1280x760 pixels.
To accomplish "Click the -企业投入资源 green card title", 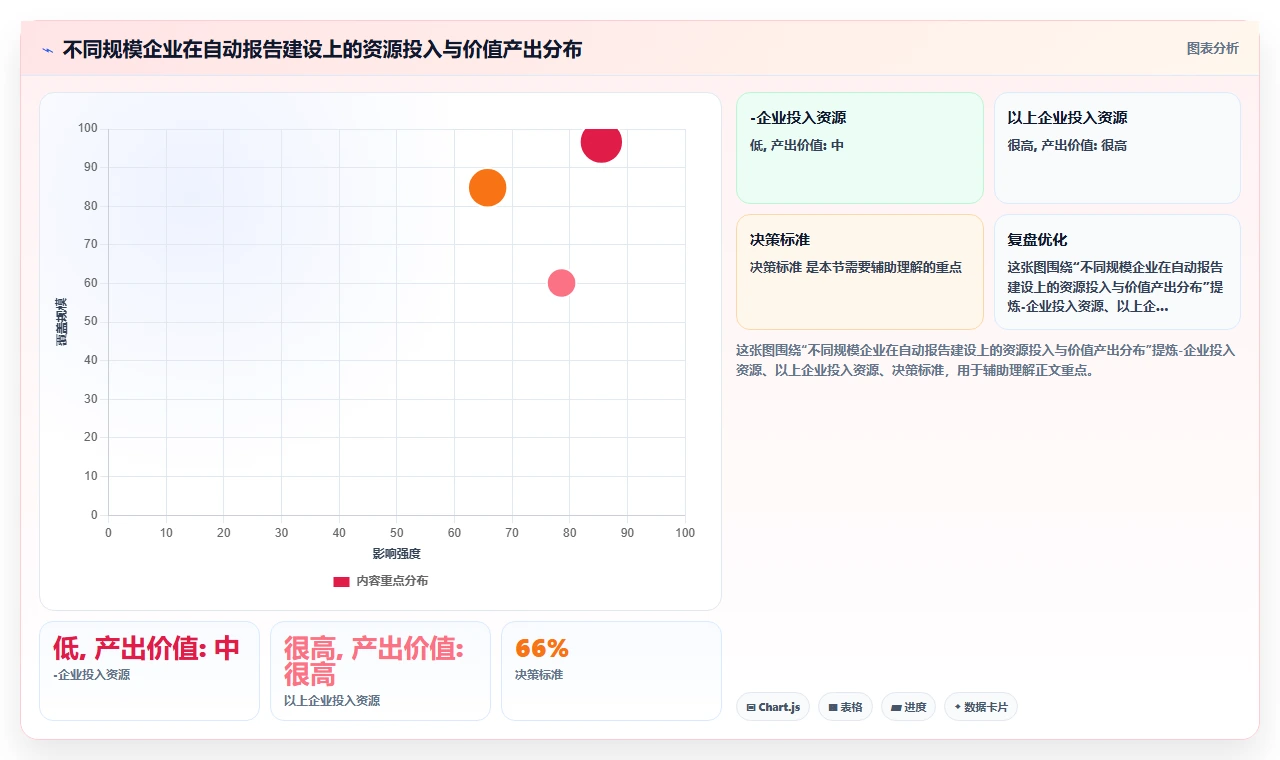I will pyautogui.click(x=798, y=118).
